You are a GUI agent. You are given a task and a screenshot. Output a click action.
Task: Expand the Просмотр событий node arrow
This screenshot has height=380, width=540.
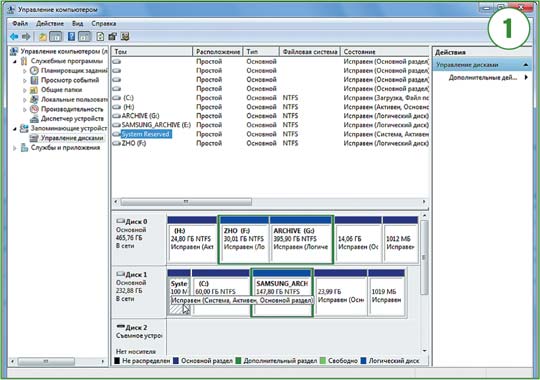(x=25, y=81)
